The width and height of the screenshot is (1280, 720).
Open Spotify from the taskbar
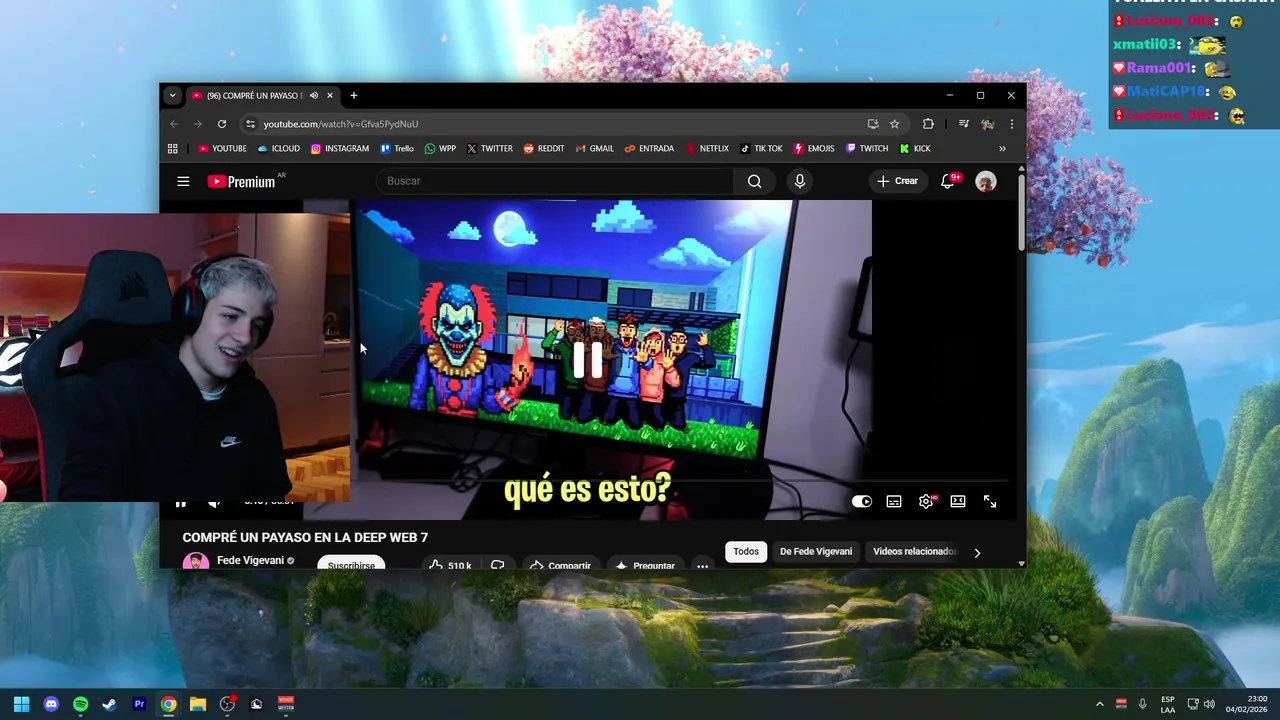point(80,704)
